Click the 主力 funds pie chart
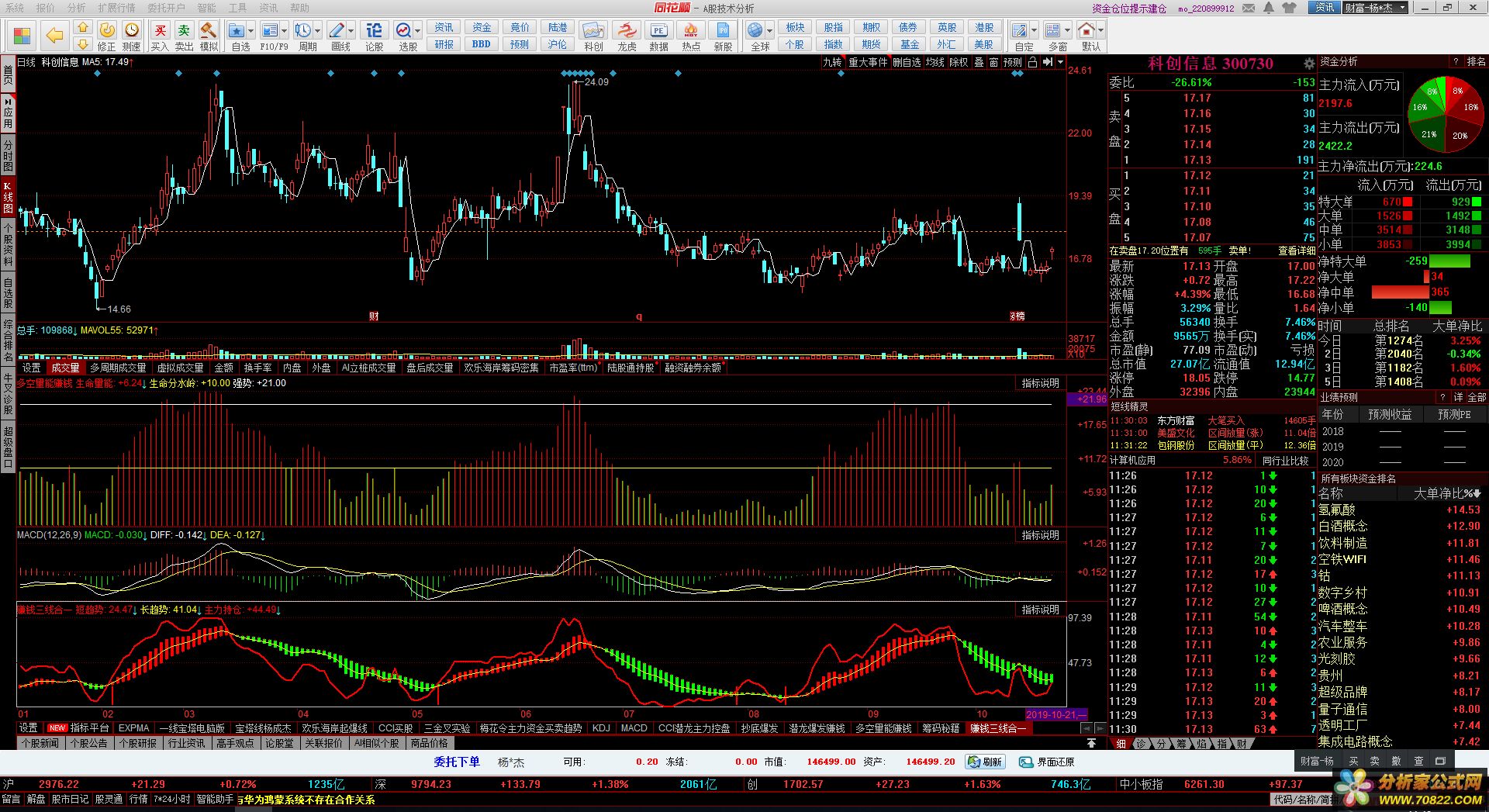 pyautogui.click(x=1445, y=113)
